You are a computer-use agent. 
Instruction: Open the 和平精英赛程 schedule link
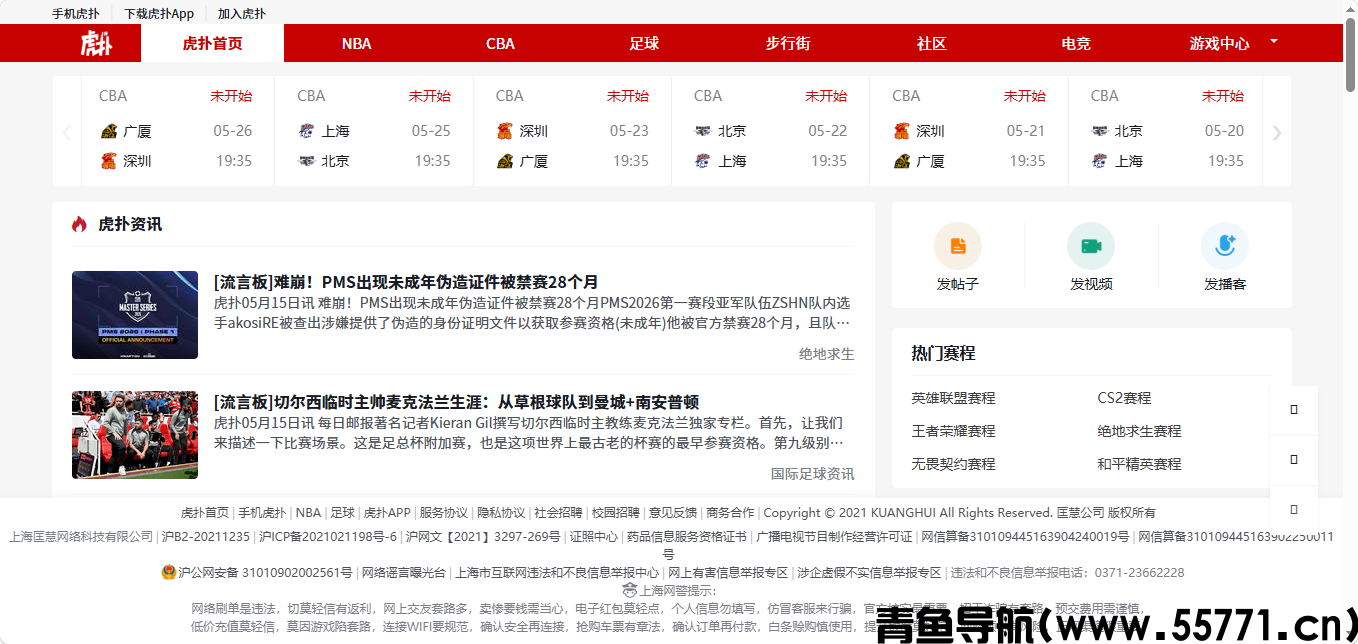click(x=1139, y=464)
